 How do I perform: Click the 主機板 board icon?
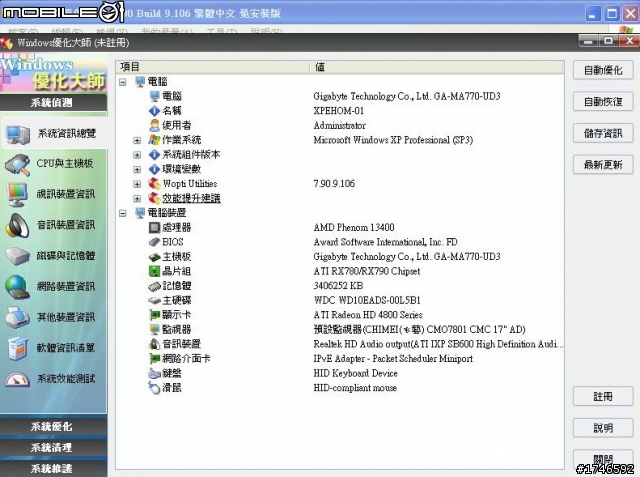pos(154,257)
